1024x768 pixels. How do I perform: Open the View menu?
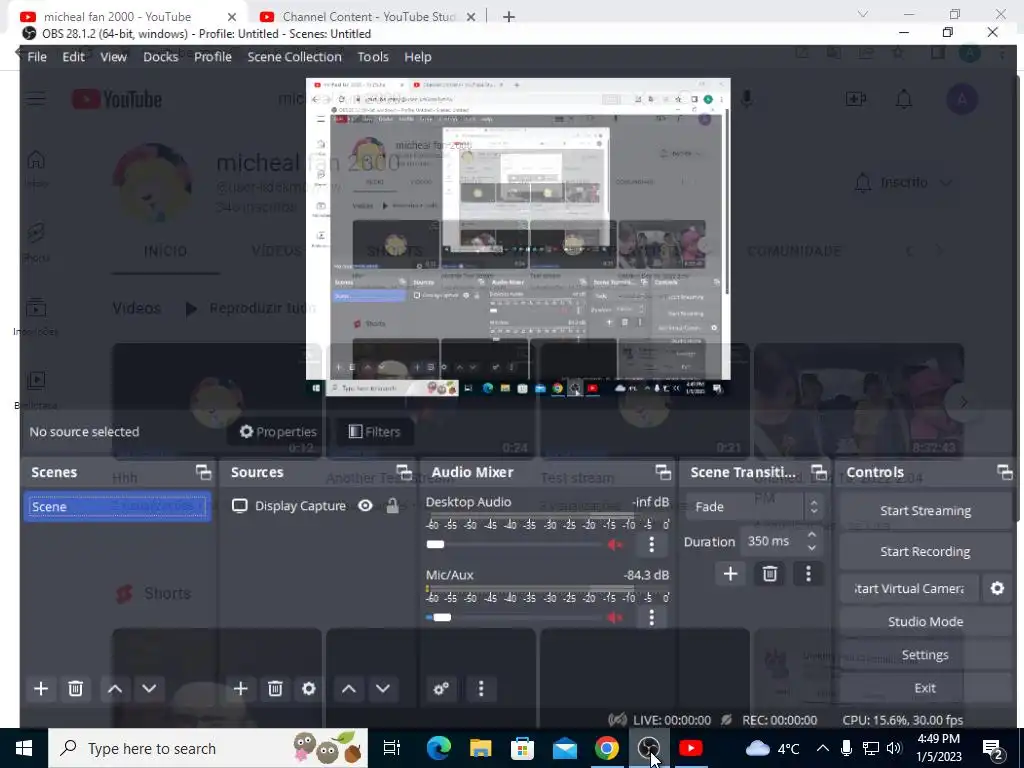point(113,57)
